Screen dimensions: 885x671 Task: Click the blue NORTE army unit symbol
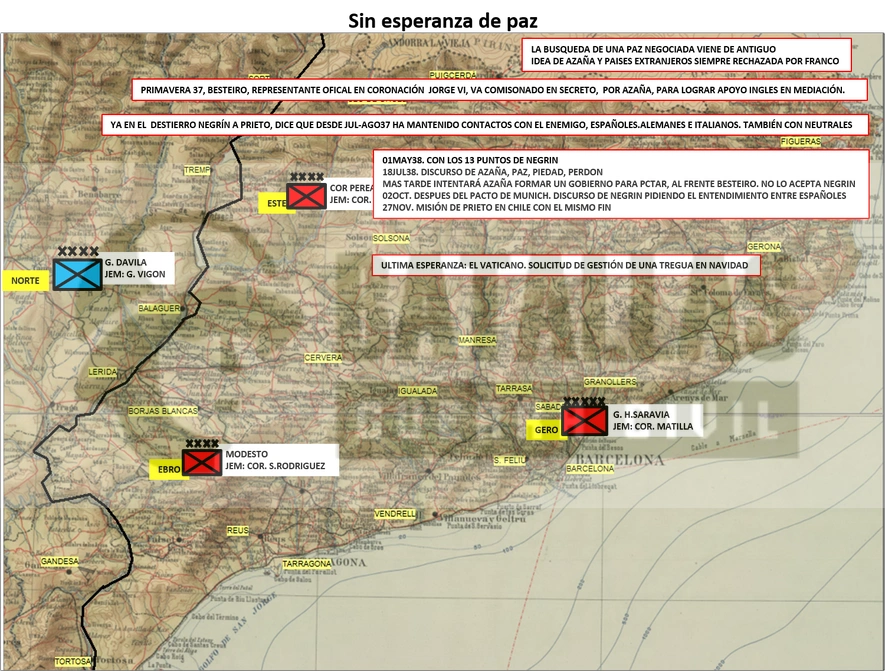click(x=77, y=274)
